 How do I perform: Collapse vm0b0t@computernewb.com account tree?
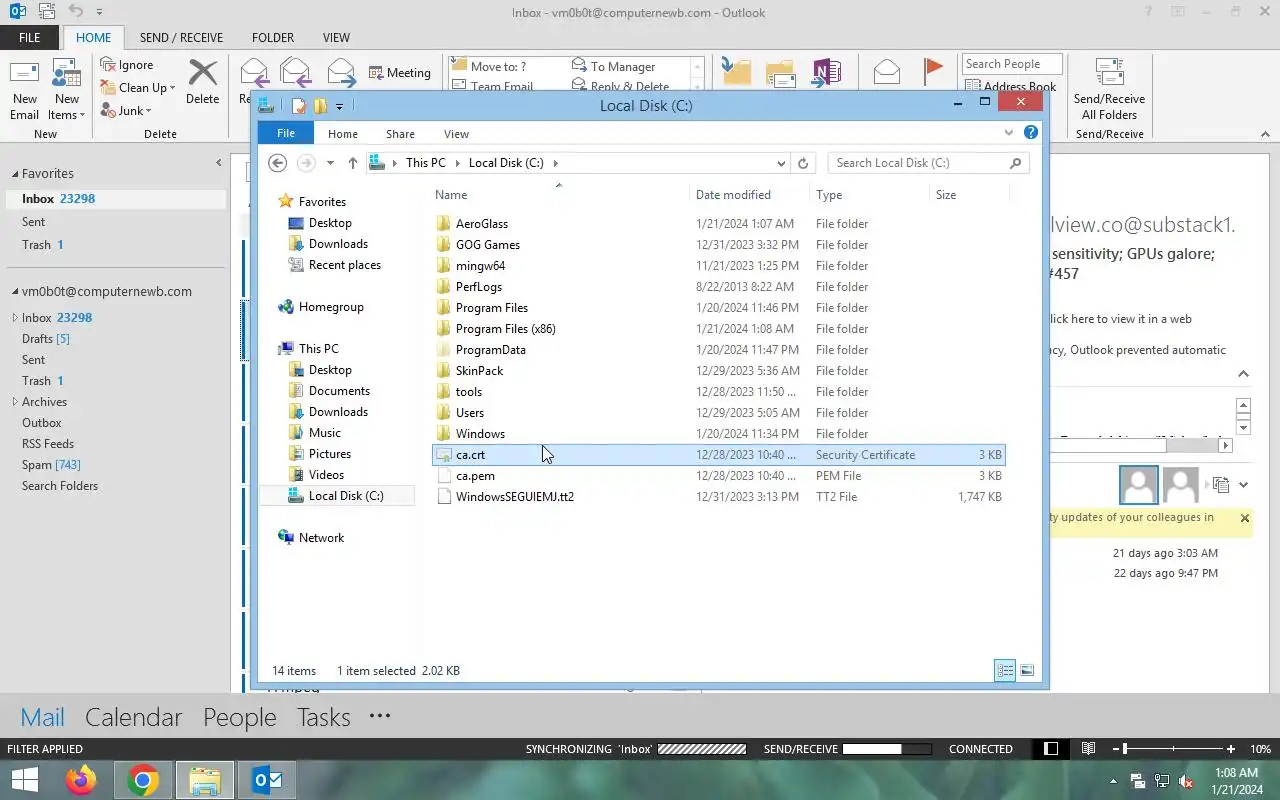(x=15, y=292)
